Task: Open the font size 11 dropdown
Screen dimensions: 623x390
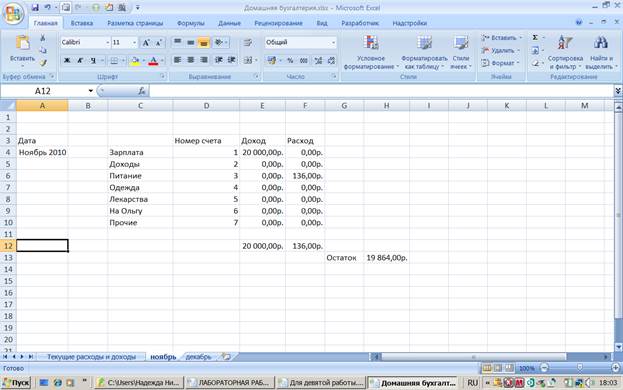Action: click(x=134, y=42)
